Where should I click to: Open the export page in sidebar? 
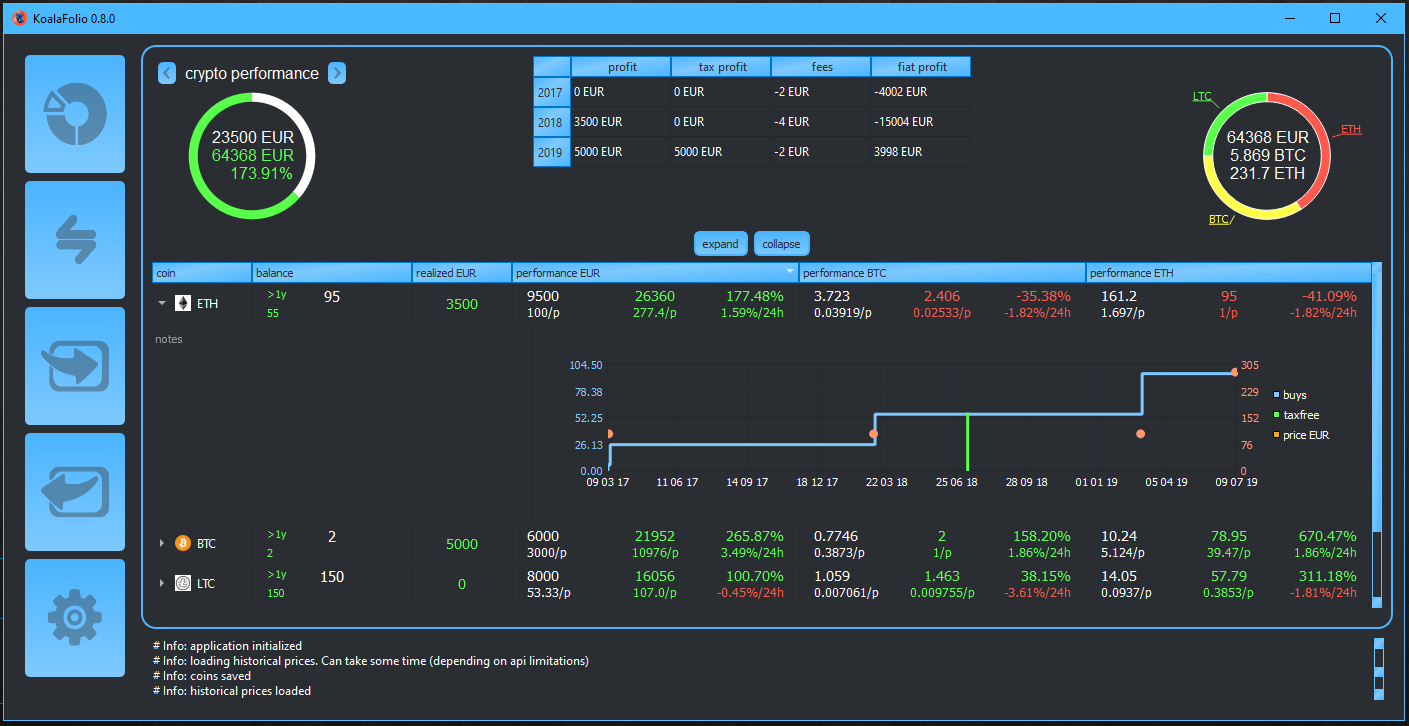[x=75, y=492]
